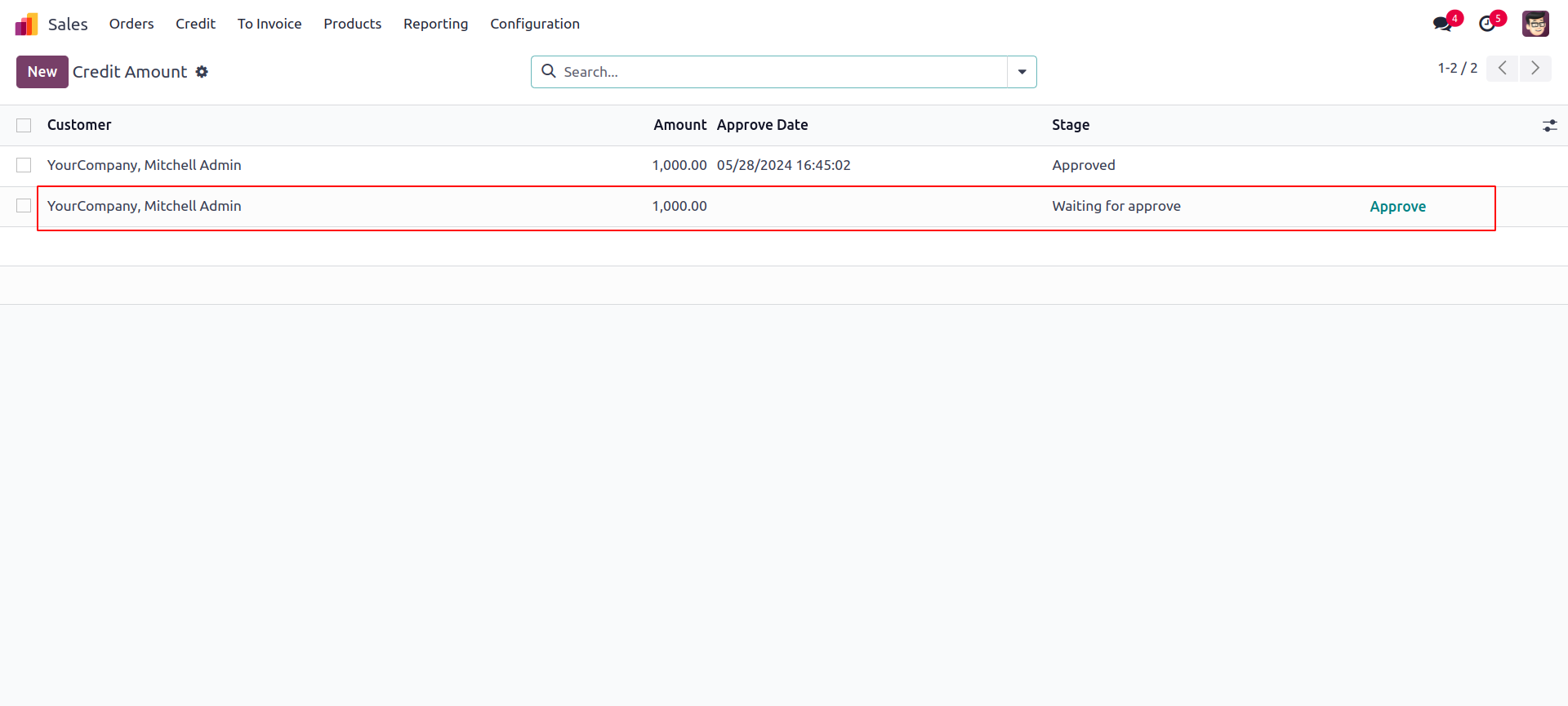Image resolution: width=1568 pixels, height=706 pixels.
Task: Click the search magnifier icon
Action: point(549,72)
